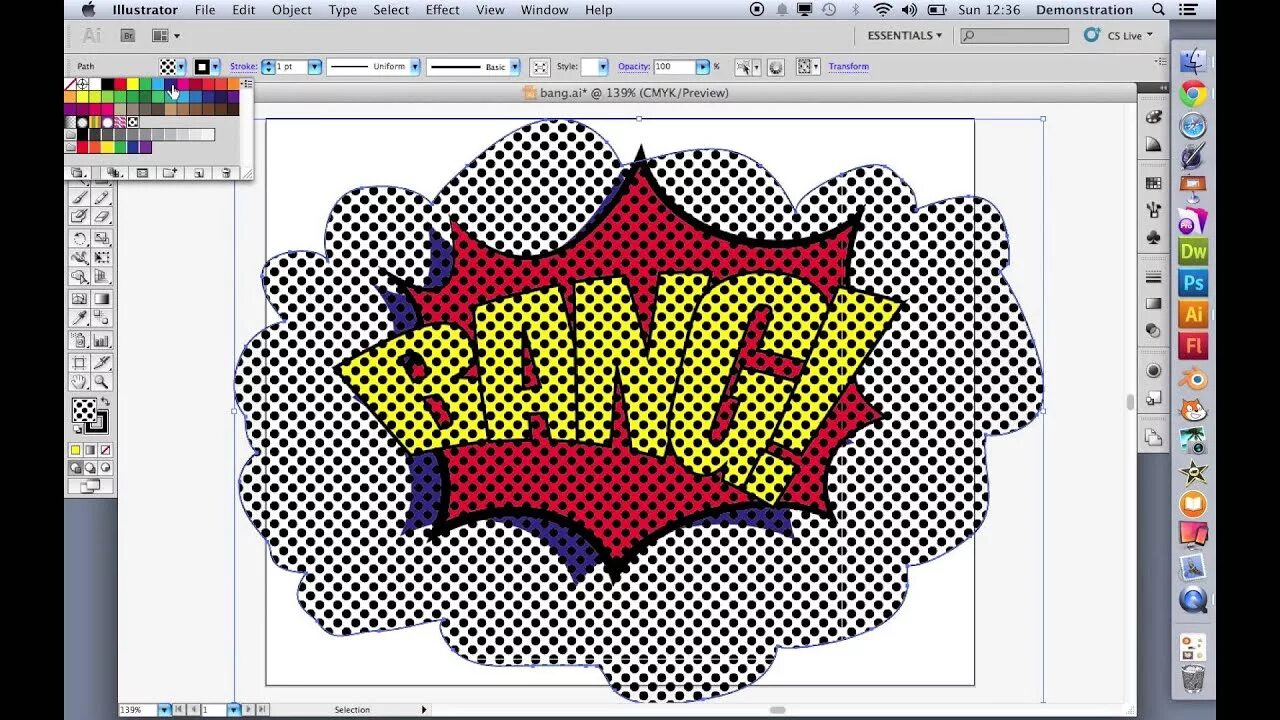1280x720 pixels.
Task: Click the Stroke panel link
Action: tap(243, 66)
